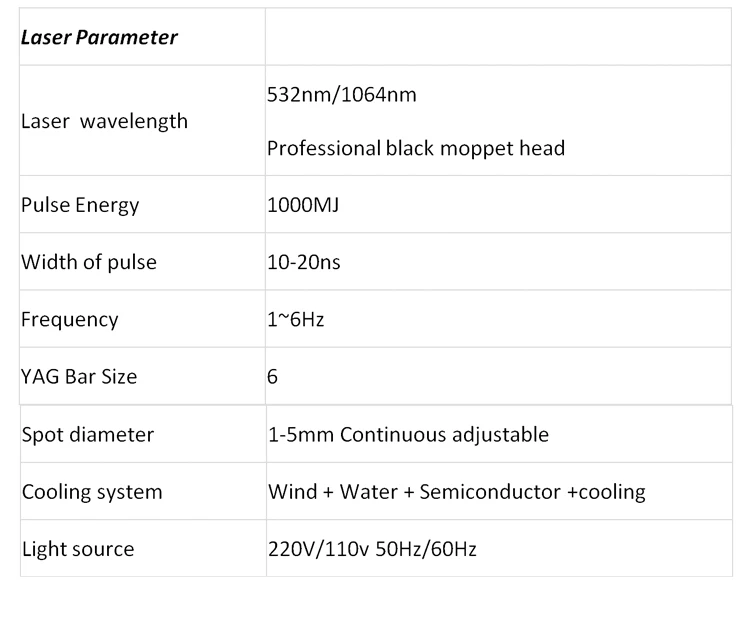Click the YAG Bar Size value "6"

pos(273,377)
